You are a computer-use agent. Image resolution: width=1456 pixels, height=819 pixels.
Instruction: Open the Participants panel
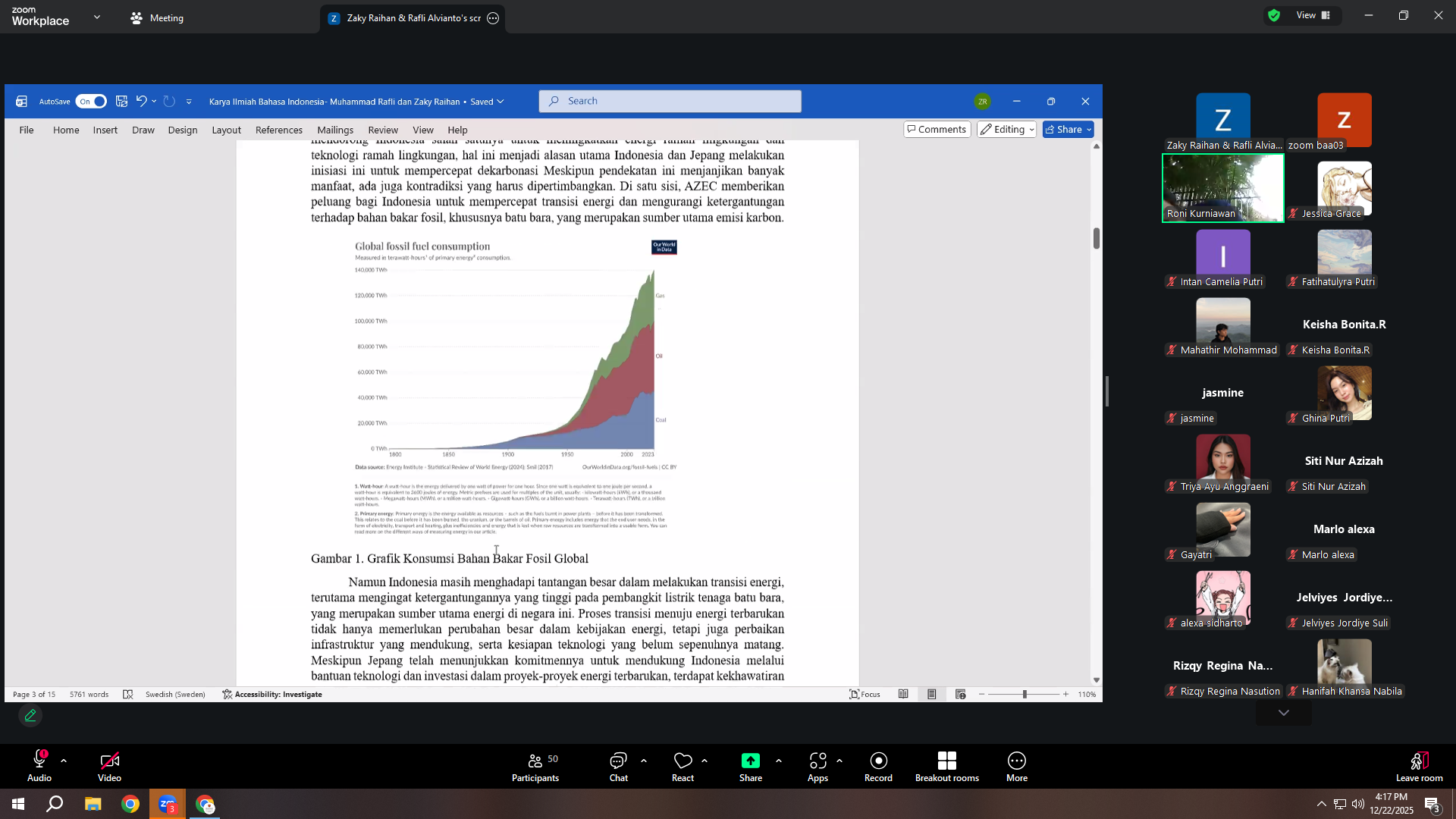(x=535, y=767)
